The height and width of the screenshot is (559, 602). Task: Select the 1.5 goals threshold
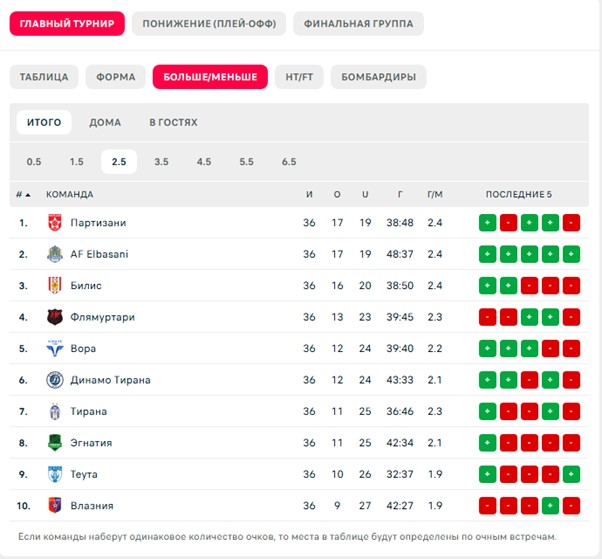[x=76, y=162]
